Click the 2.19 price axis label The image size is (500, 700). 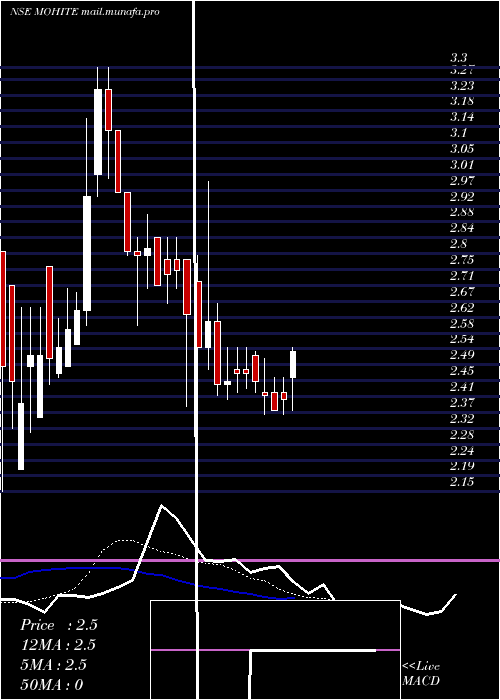(462, 467)
